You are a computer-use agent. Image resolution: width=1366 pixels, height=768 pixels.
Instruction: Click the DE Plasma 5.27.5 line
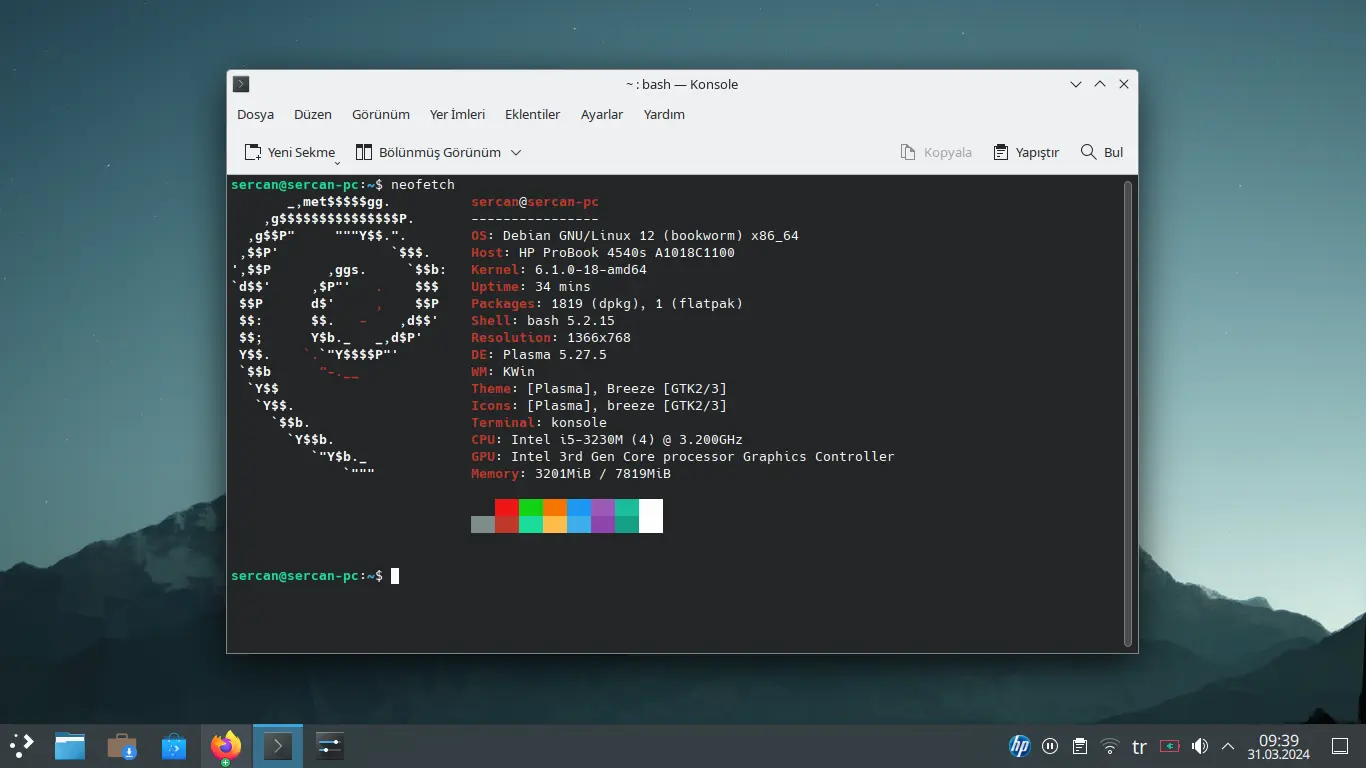[539, 355]
